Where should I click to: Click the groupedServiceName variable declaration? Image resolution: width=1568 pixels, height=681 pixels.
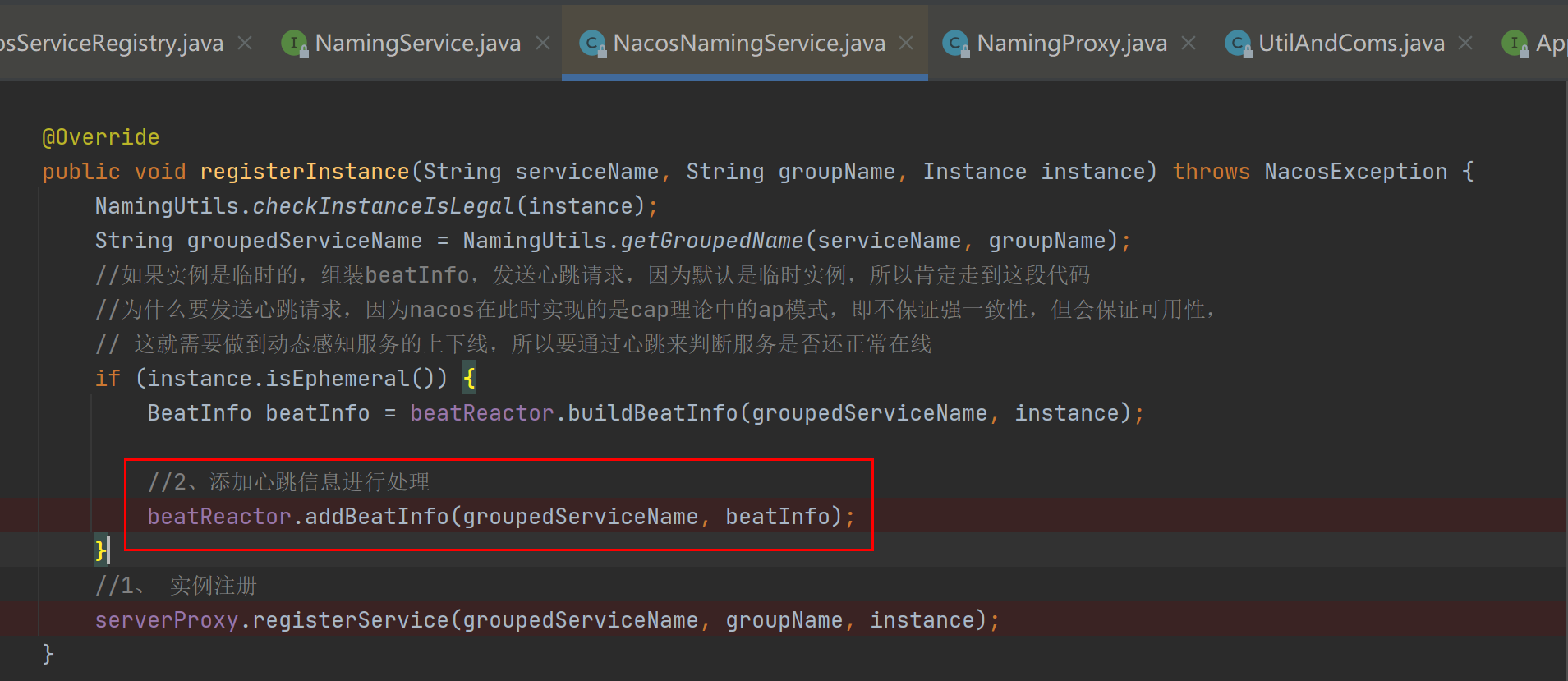(304, 241)
